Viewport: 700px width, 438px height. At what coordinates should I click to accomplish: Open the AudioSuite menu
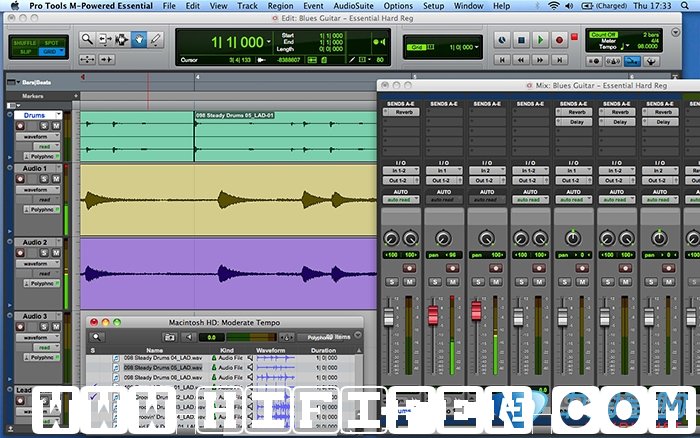354,6
